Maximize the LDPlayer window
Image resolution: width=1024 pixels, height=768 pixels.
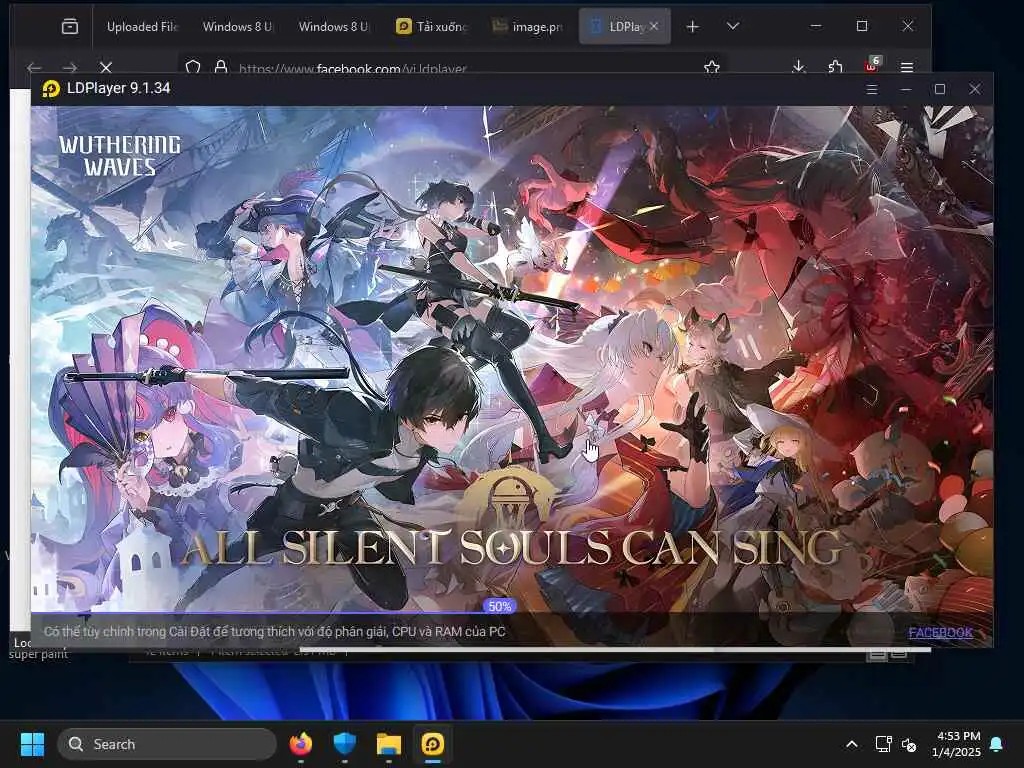point(940,89)
